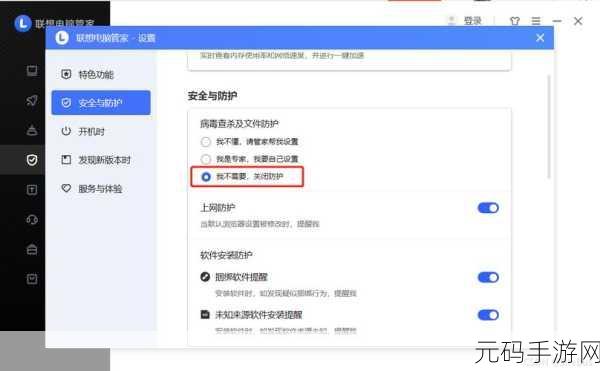This screenshot has width=600, height=371.
Task: Select the 我是专家，我要自己设置 radio option
Action: (206, 159)
